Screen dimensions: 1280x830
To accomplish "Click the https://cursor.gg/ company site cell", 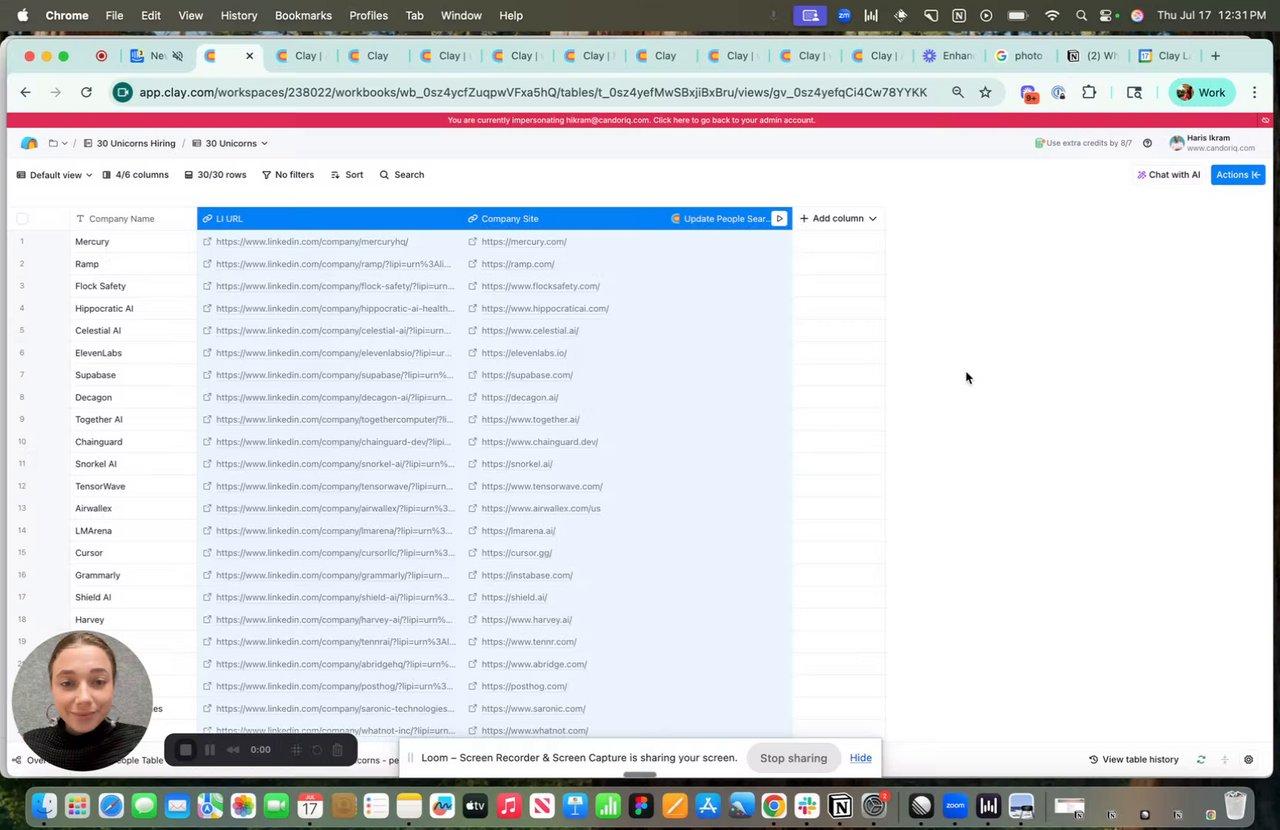I will [562, 553].
